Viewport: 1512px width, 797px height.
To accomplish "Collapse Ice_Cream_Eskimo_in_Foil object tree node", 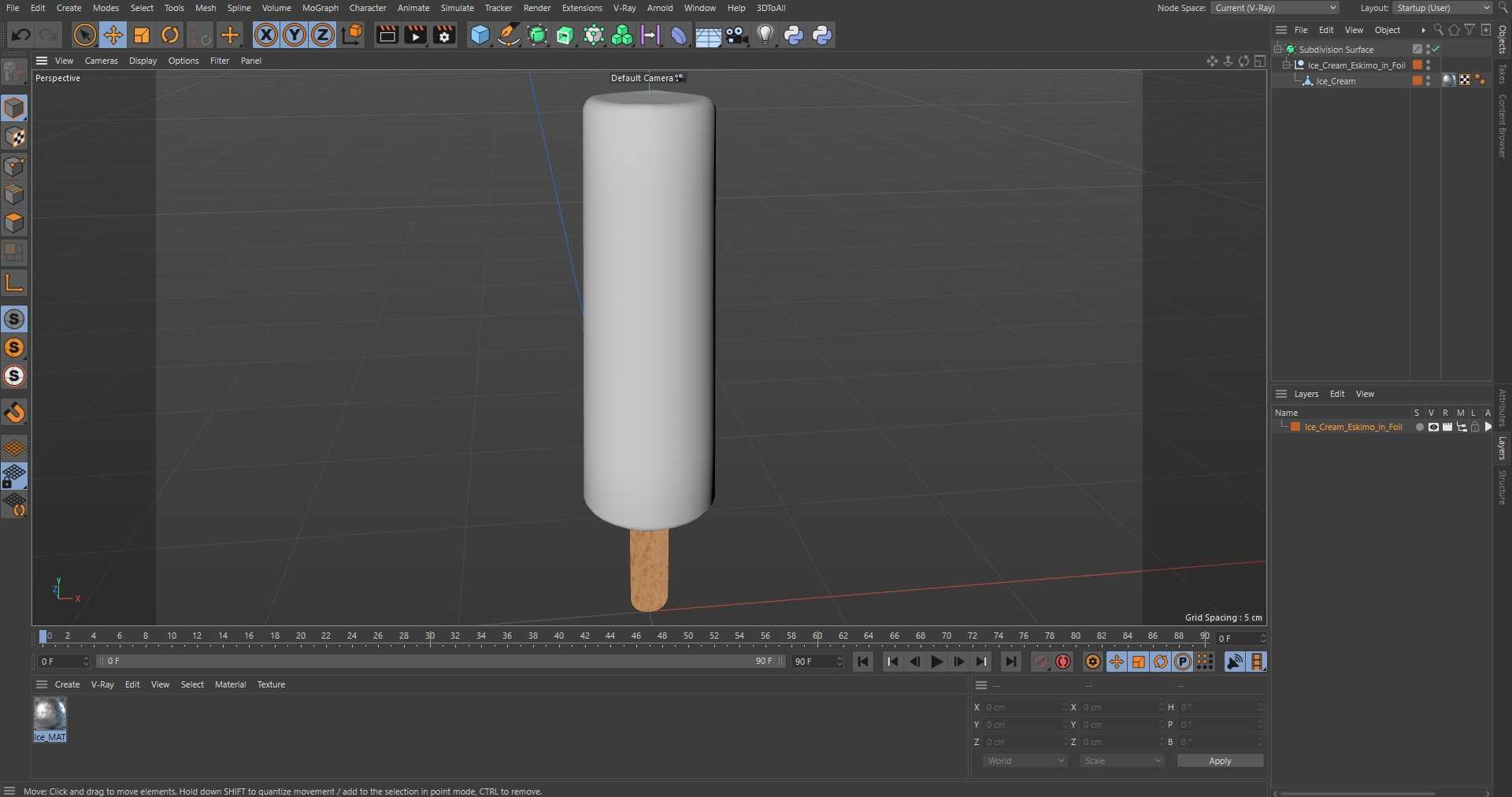I will pos(1287,65).
